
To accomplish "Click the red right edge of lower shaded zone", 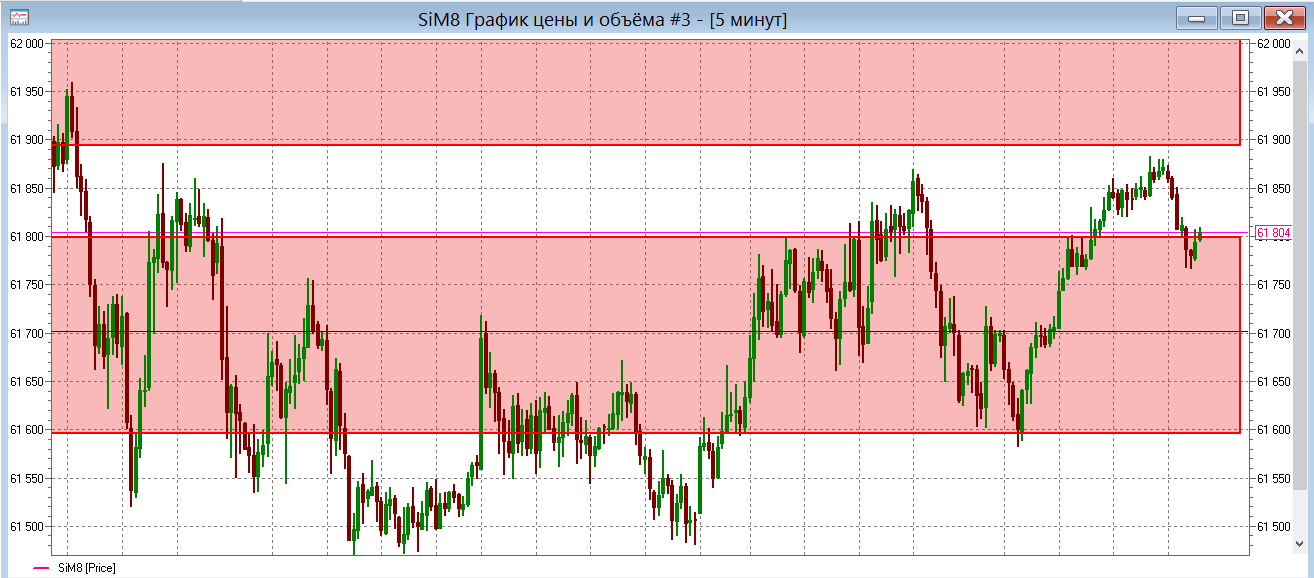I will click(1240, 334).
